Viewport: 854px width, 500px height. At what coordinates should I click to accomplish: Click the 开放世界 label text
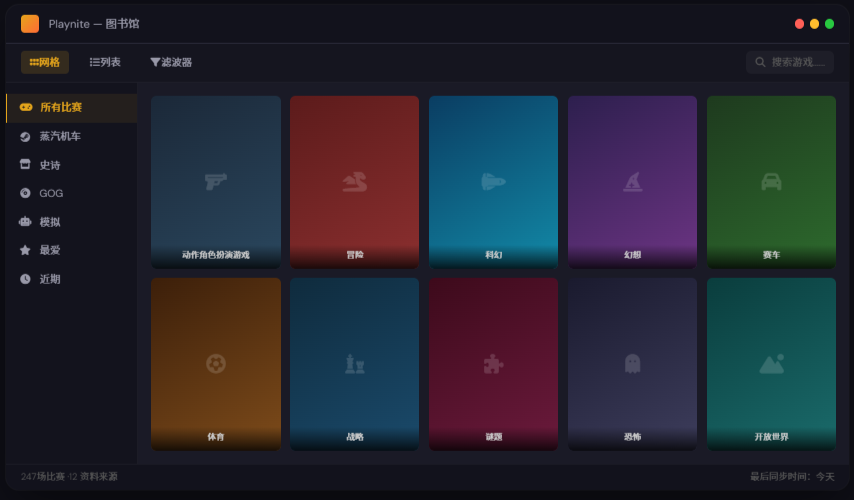point(771,436)
